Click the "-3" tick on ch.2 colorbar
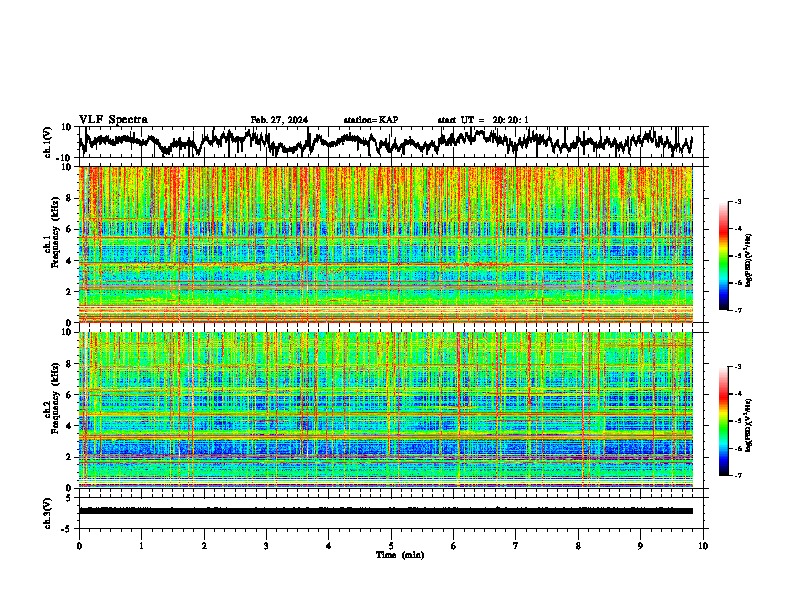This screenshot has width=792, height=612. (738, 366)
